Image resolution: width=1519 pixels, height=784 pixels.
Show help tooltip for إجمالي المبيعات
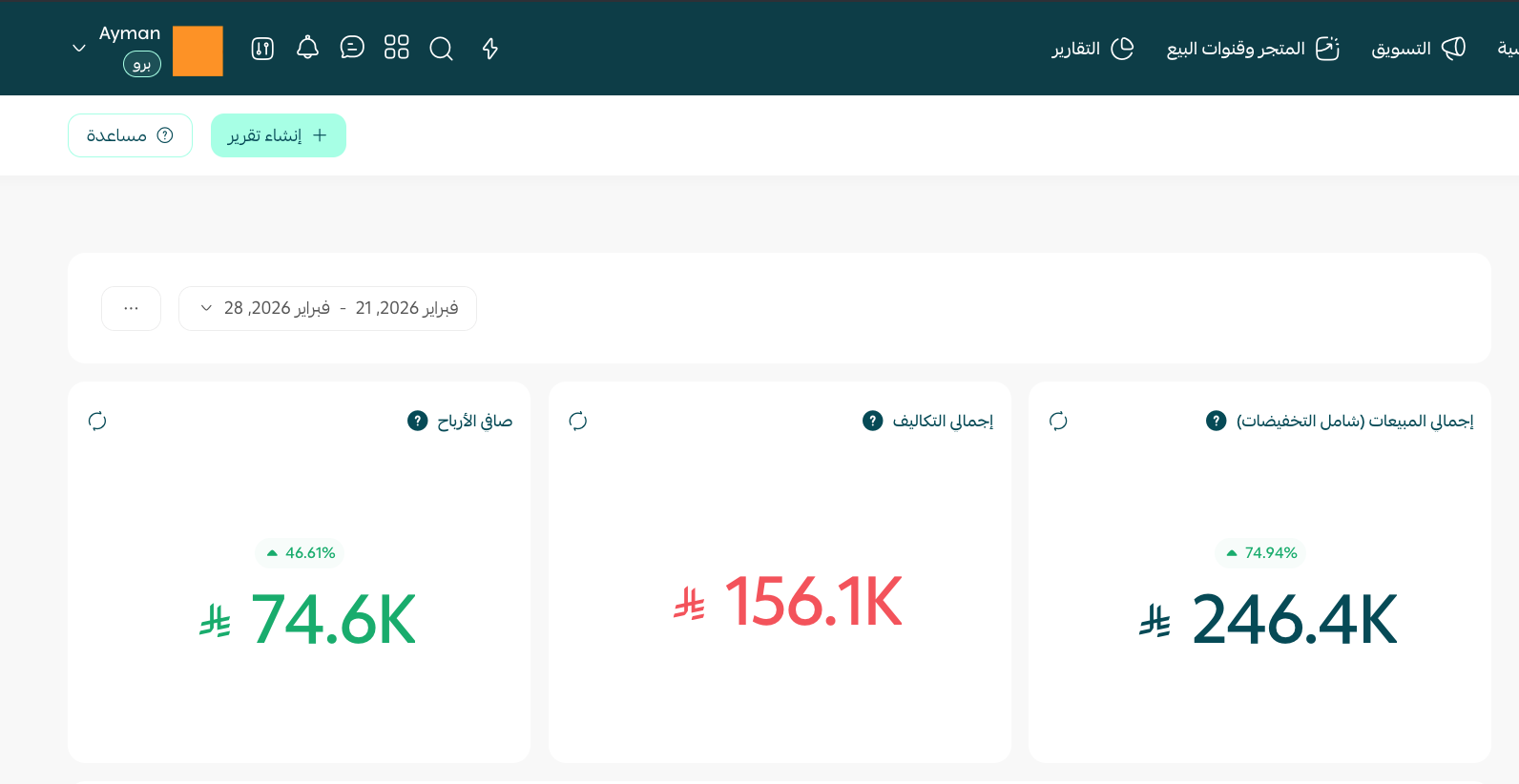pos(1217,421)
